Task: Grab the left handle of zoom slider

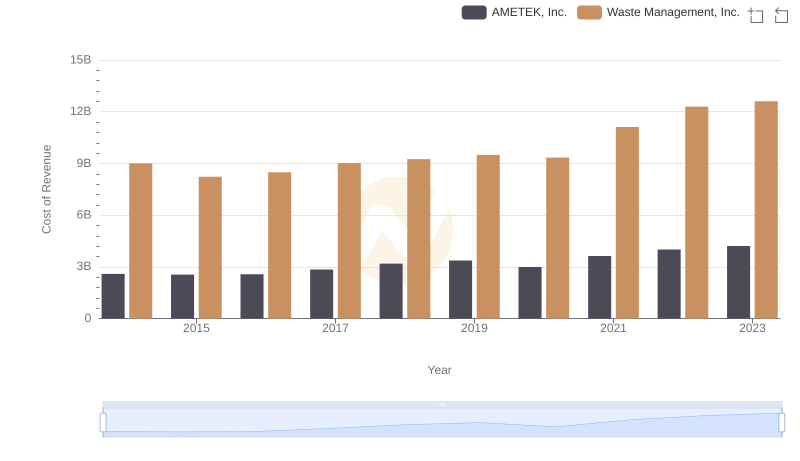Action: tap(103, 423)
